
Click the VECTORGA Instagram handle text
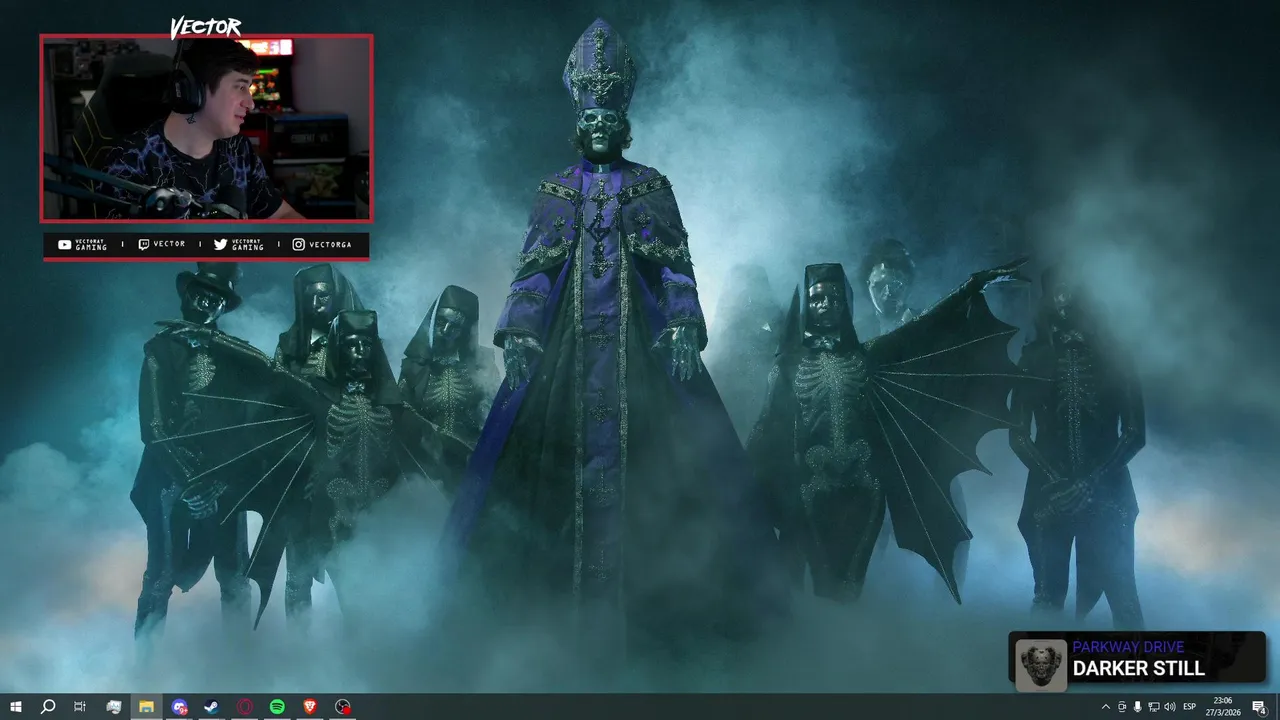[329, 244]
